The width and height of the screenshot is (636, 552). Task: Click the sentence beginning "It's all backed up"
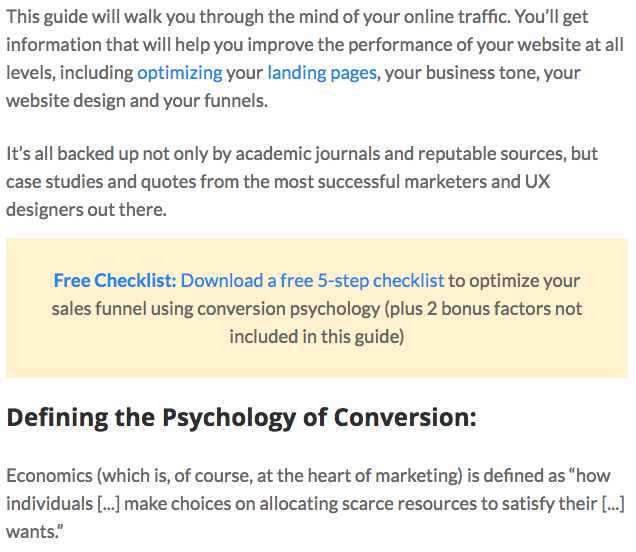[302, 181]
